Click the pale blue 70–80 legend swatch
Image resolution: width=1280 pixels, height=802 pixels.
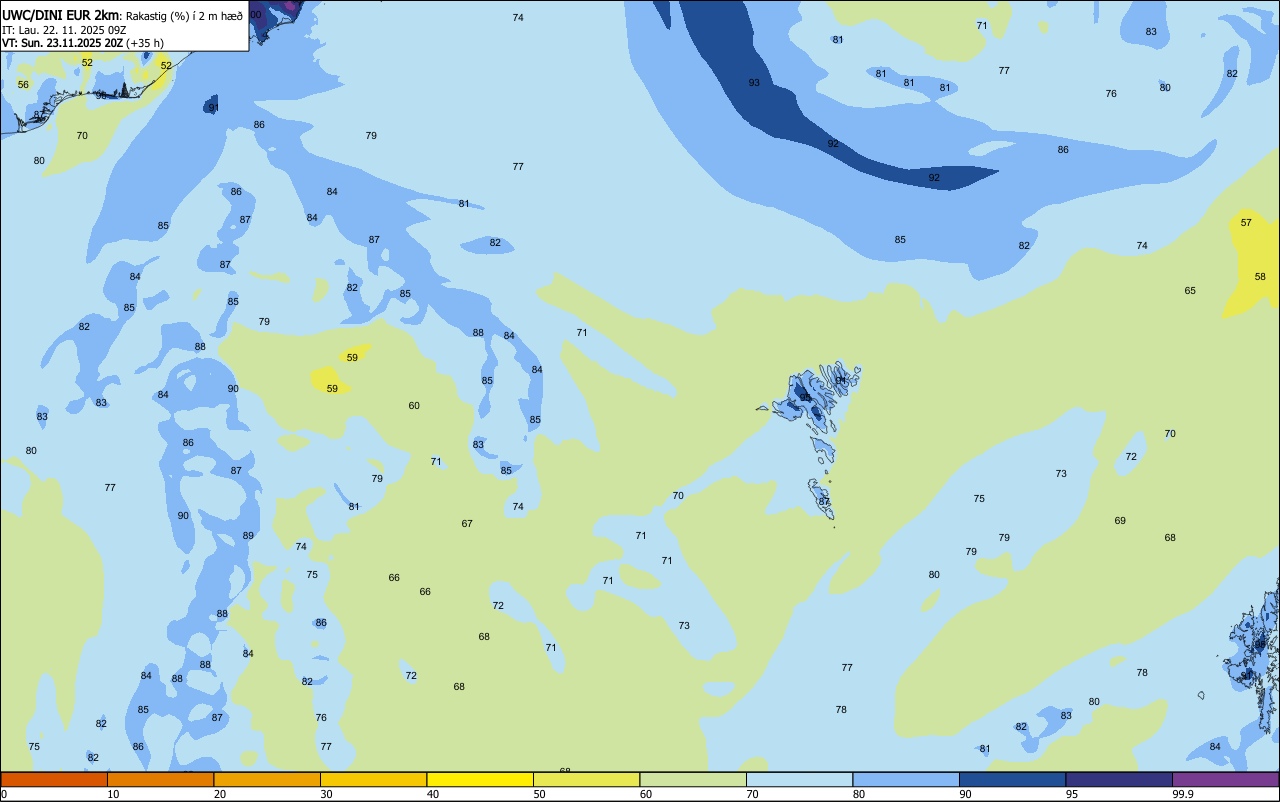(x=799, y=779)
